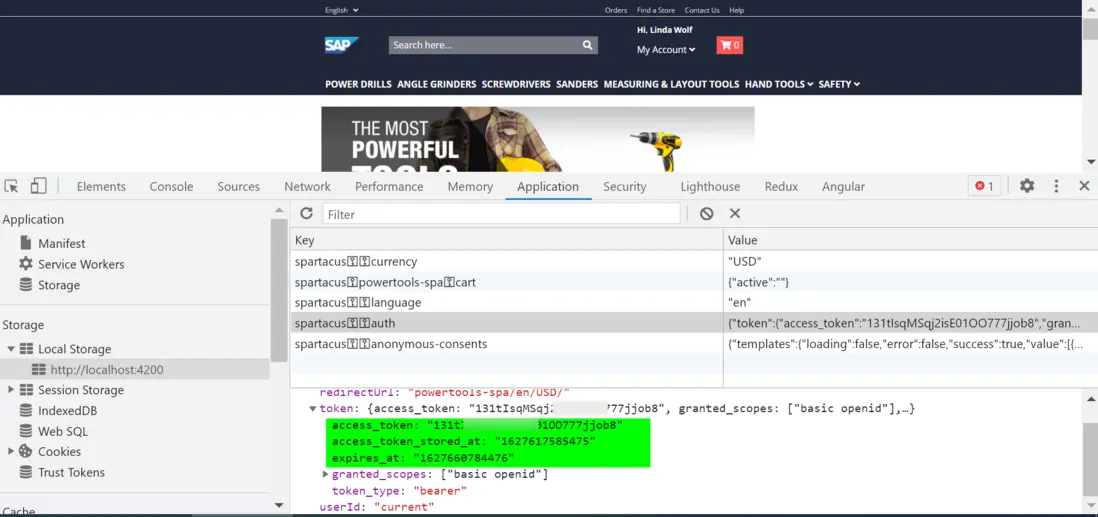Switch to the Memory tab
Image resolution: width=1098 pixels, height=517 pixels.
(471, 186)
